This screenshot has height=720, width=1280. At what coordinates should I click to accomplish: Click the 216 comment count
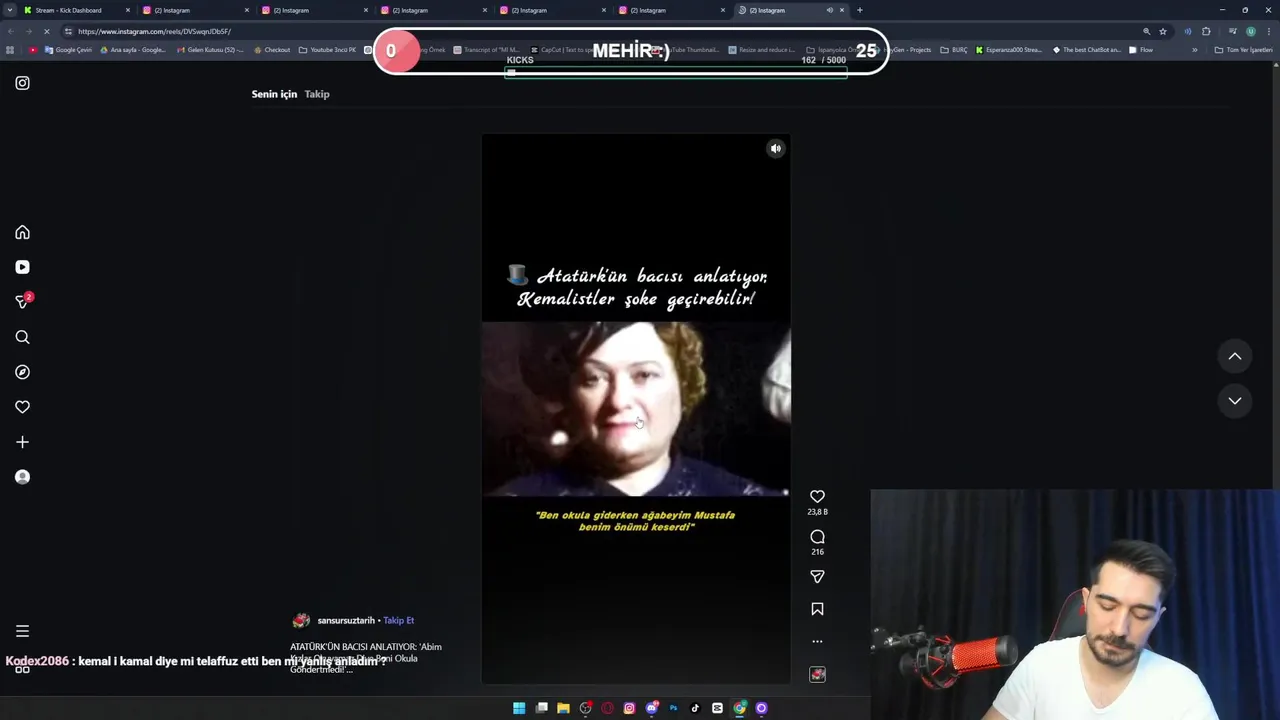(x=817, y=552)
